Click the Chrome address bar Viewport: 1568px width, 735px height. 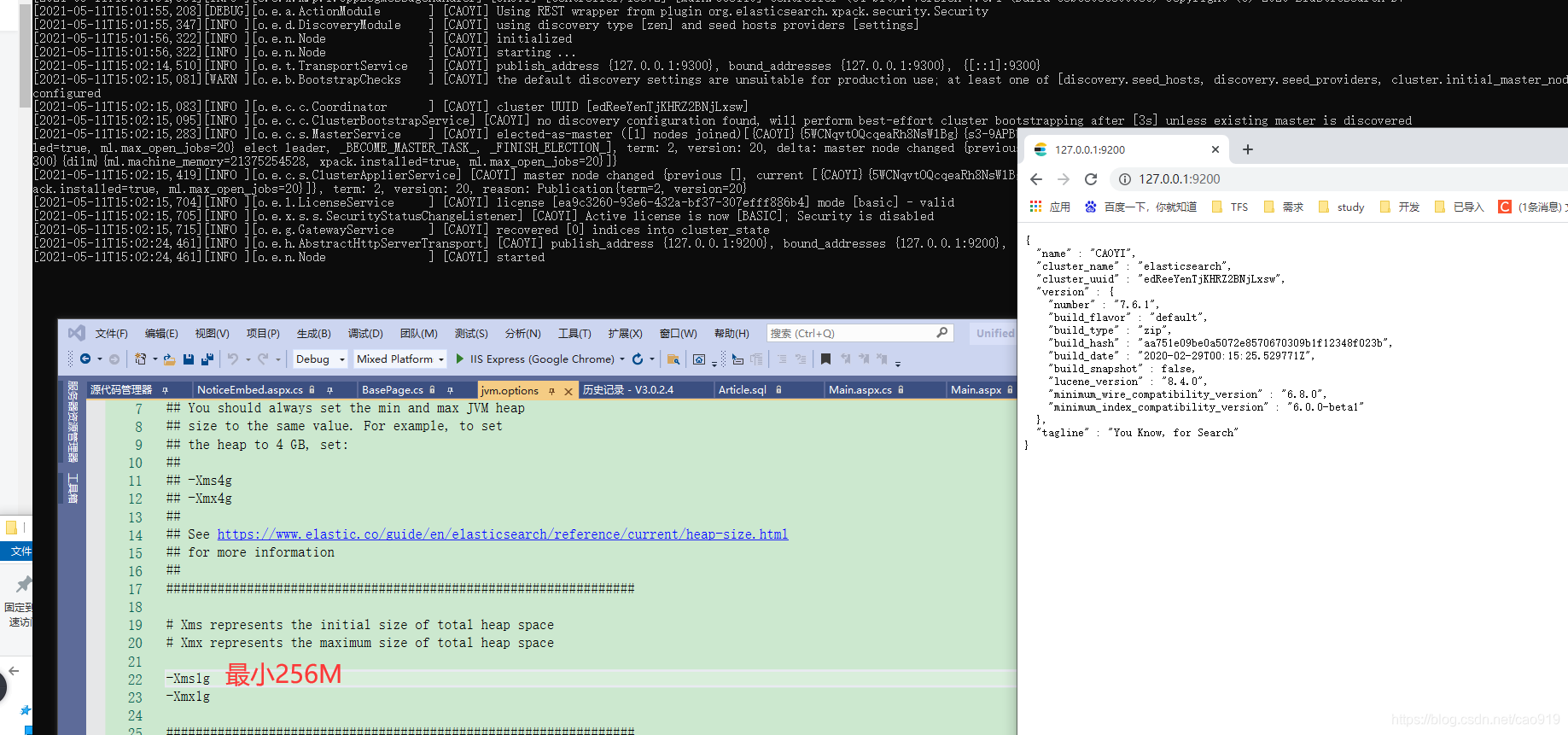1340,179
